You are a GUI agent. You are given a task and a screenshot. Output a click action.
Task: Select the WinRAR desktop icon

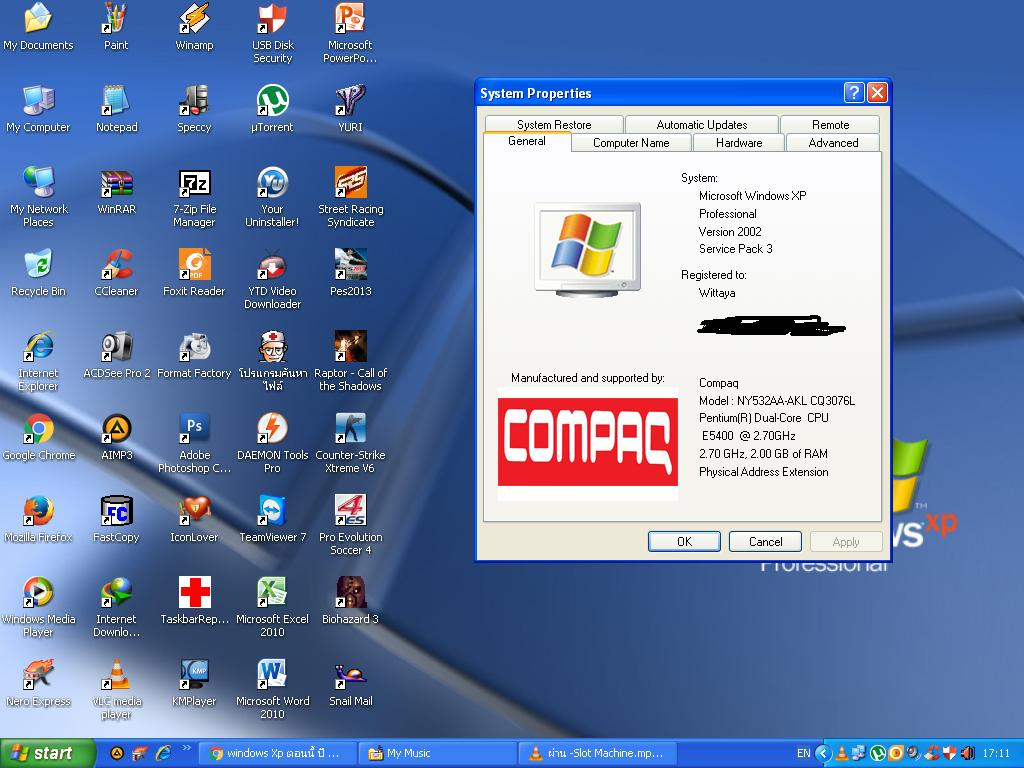click(116, 184)
